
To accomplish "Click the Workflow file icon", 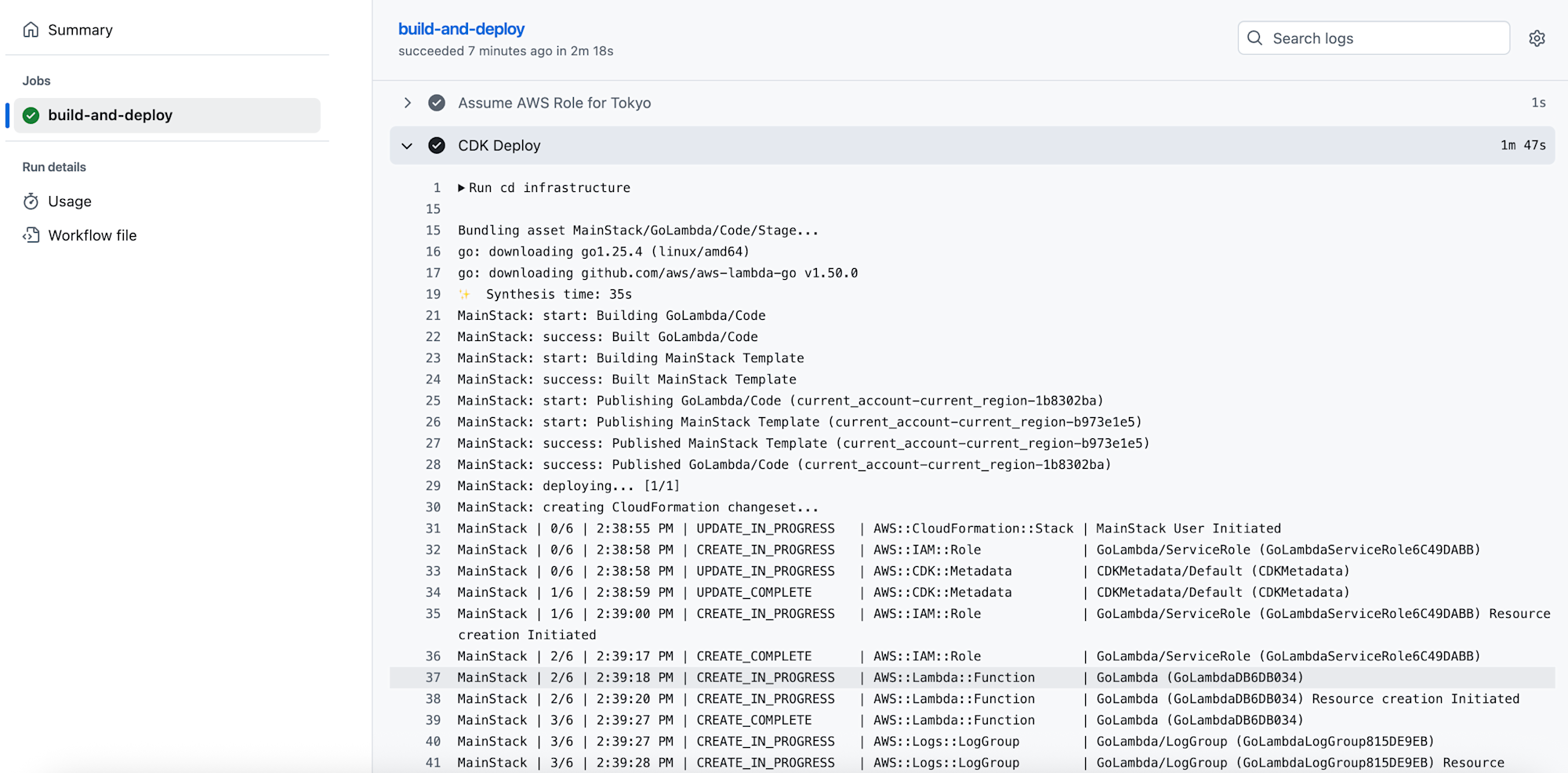I will (31, 235).
